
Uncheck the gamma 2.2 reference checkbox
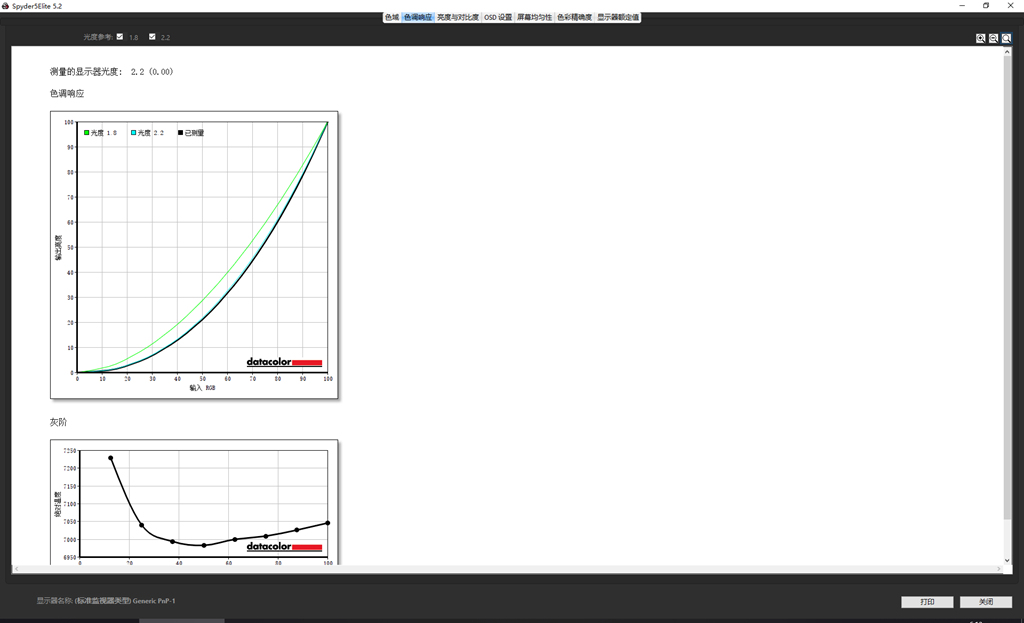[x=152, y=37]
